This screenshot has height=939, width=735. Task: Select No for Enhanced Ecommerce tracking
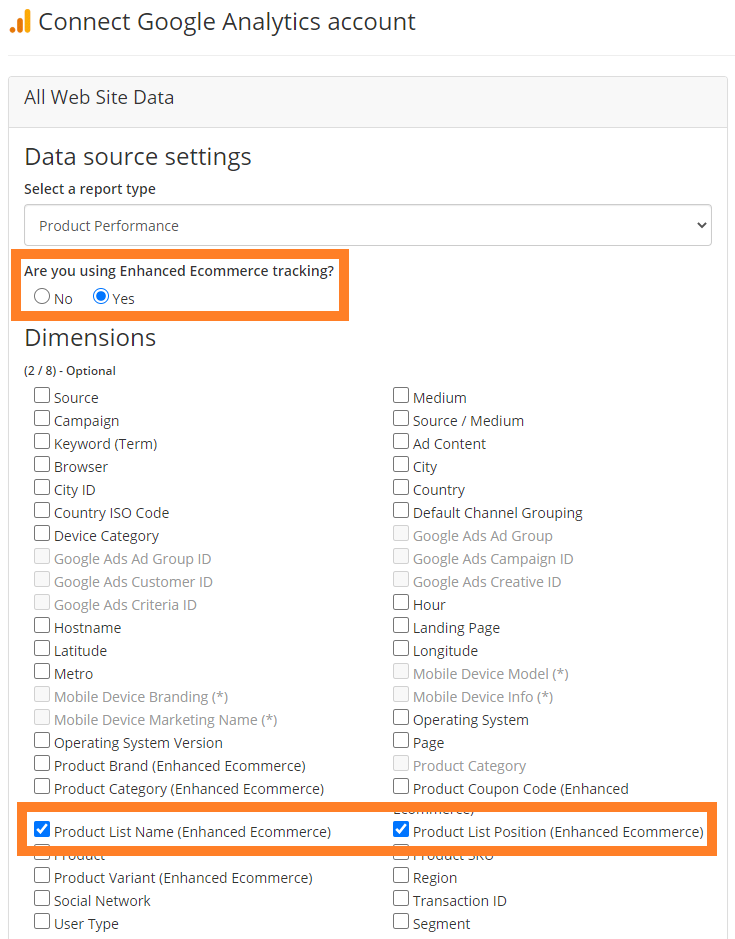click(x=42, y=296)
